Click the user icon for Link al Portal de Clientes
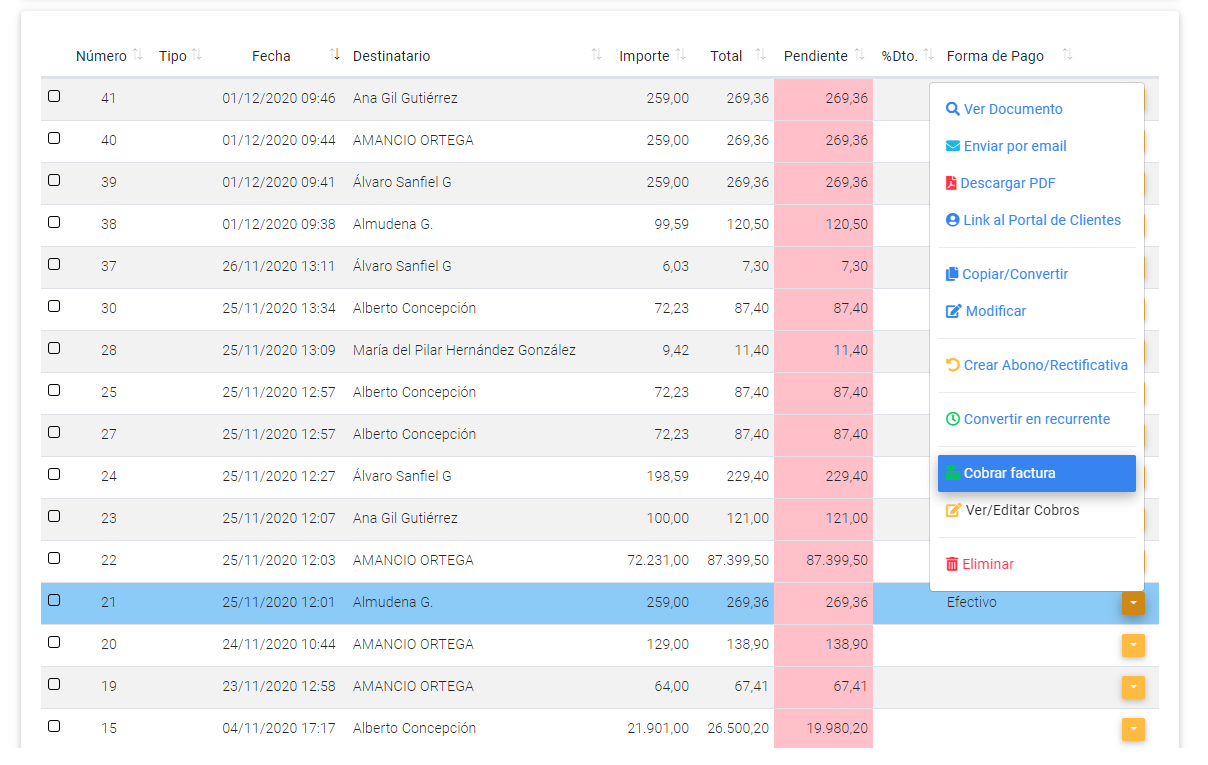 point(952,220)
